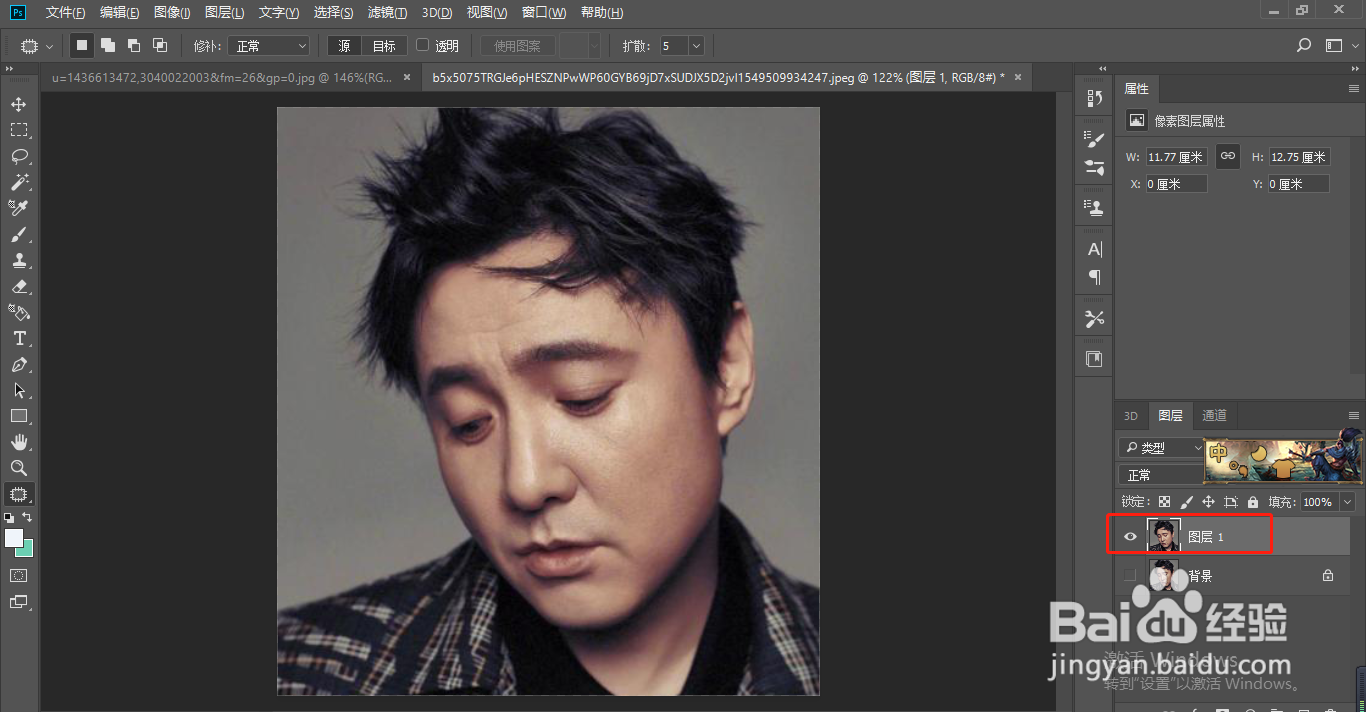Open the Libraries panel icon

point(1094,359)
